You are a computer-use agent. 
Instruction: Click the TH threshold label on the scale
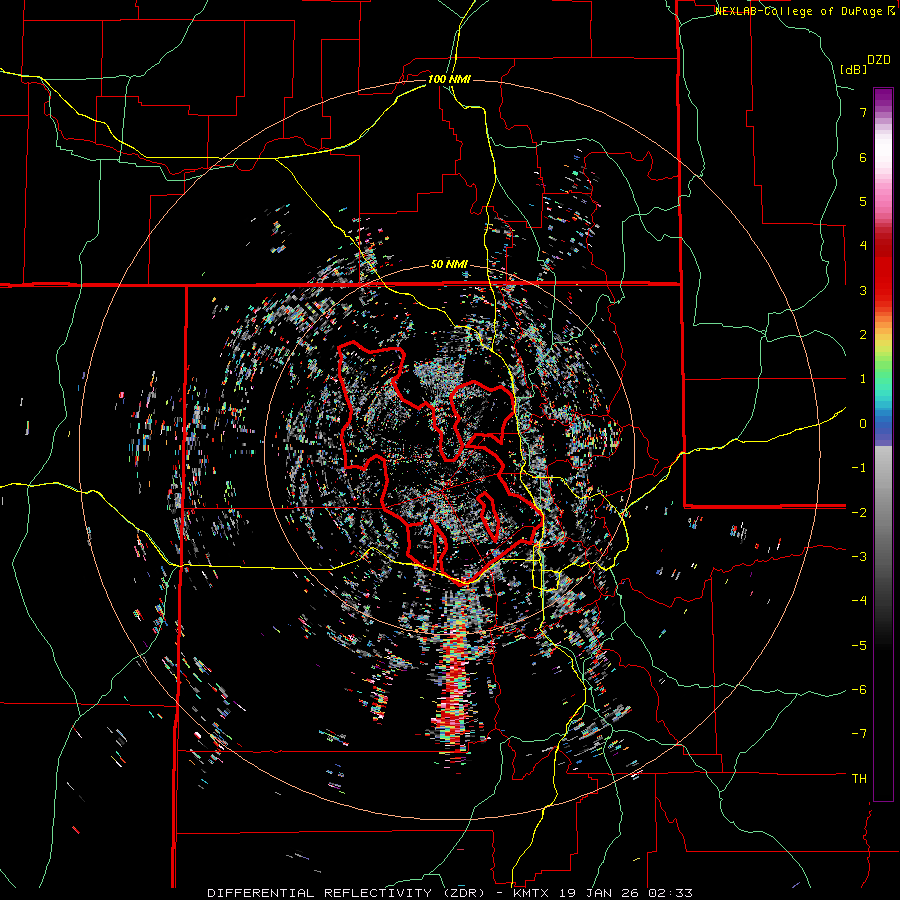coord(859,779)
